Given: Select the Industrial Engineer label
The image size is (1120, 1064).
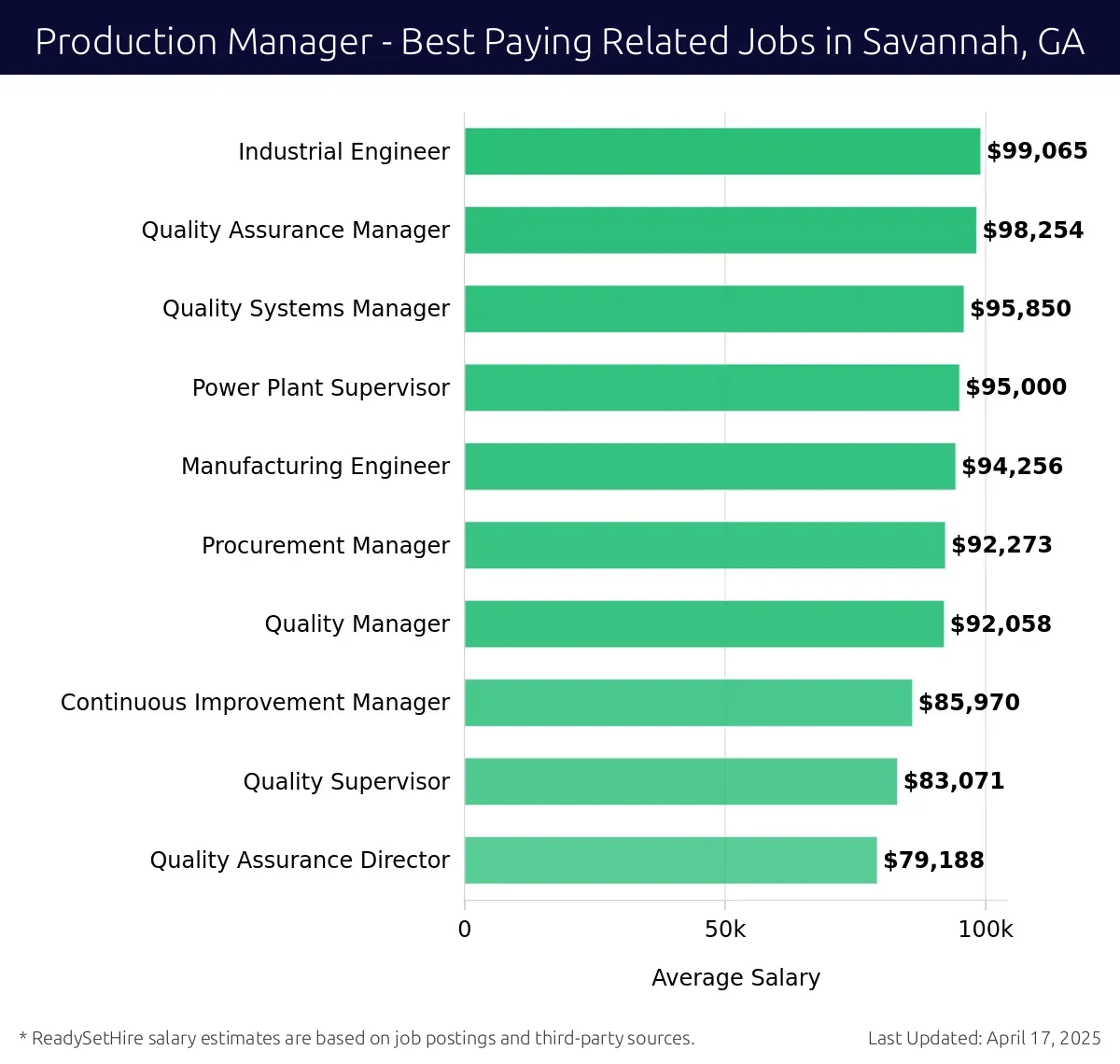Looking at the screenshot, I should click(x=343, y=151).
